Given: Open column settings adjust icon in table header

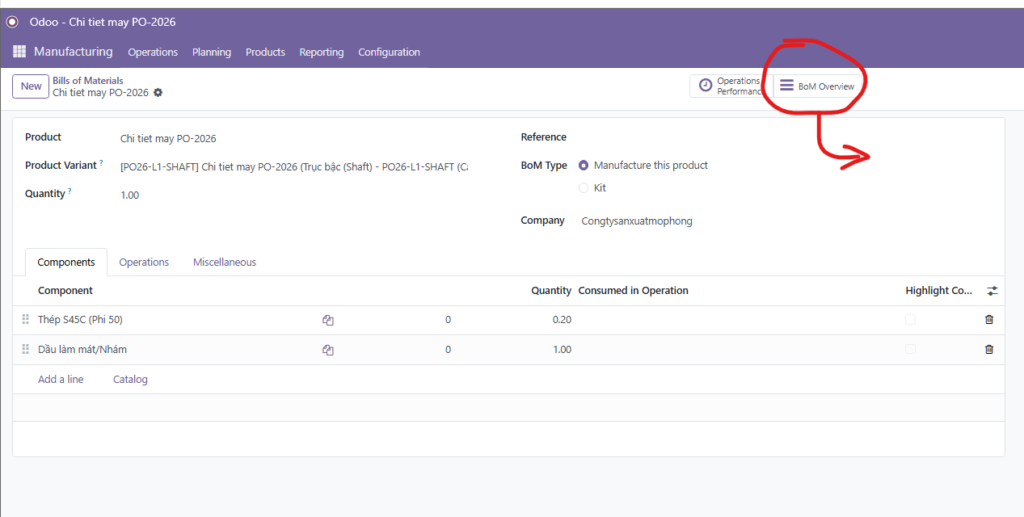Looking at the screenshot, I should pyautogui.click(x=991, y=291).
